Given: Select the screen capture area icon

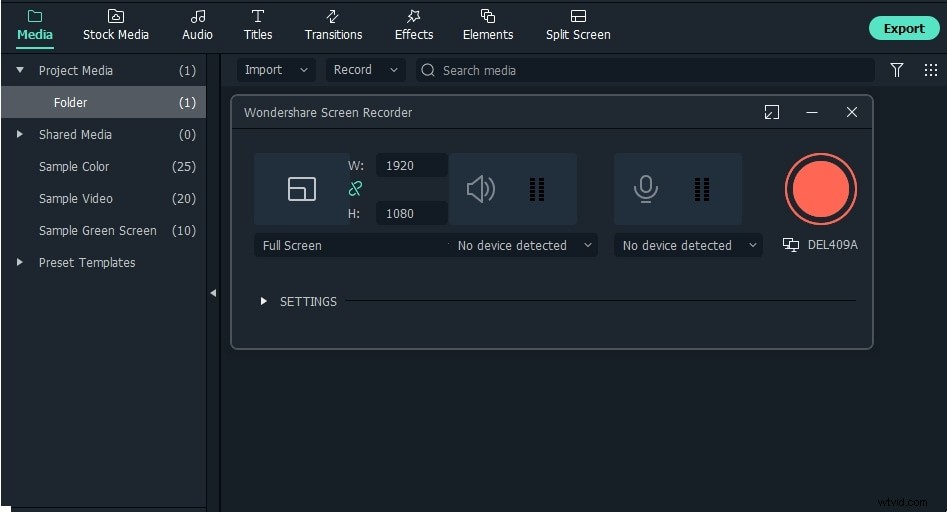Looking at the screenshot, I should 301,189.
